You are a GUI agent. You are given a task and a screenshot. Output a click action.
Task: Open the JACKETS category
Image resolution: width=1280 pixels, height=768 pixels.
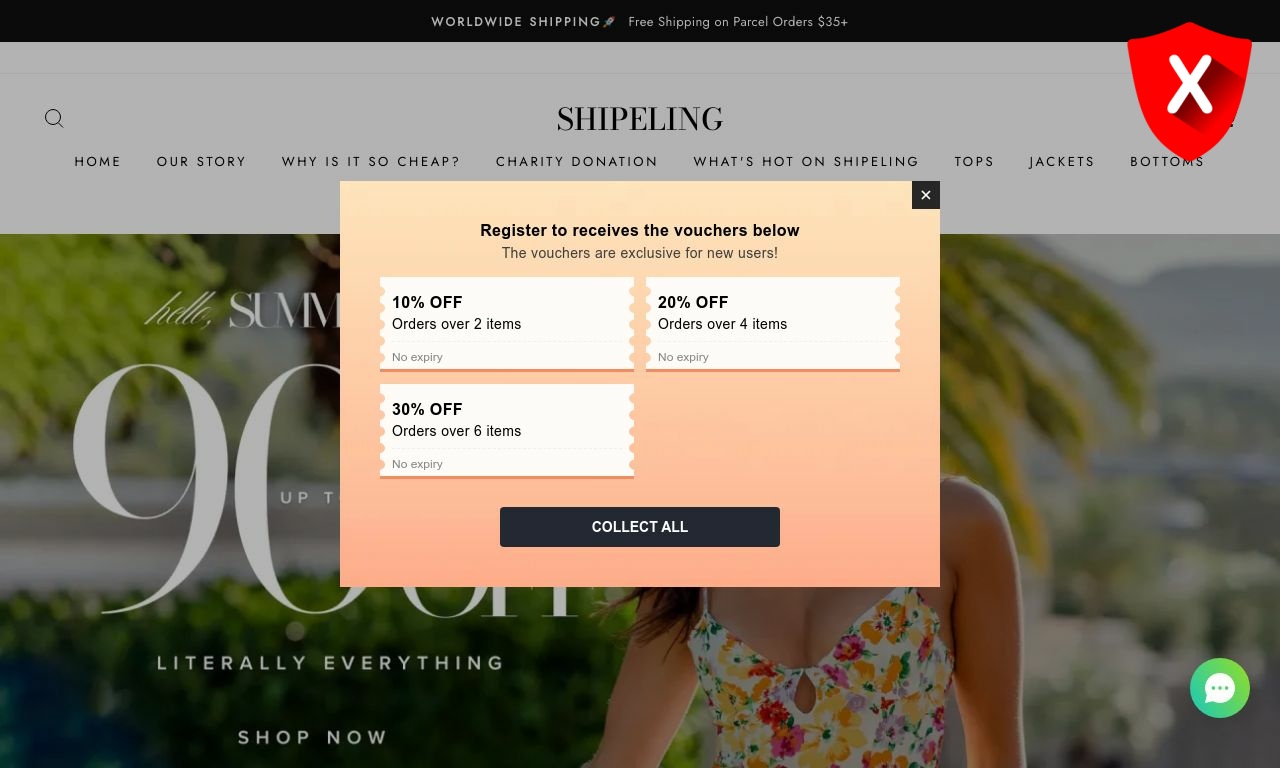tap(1062, 161)
